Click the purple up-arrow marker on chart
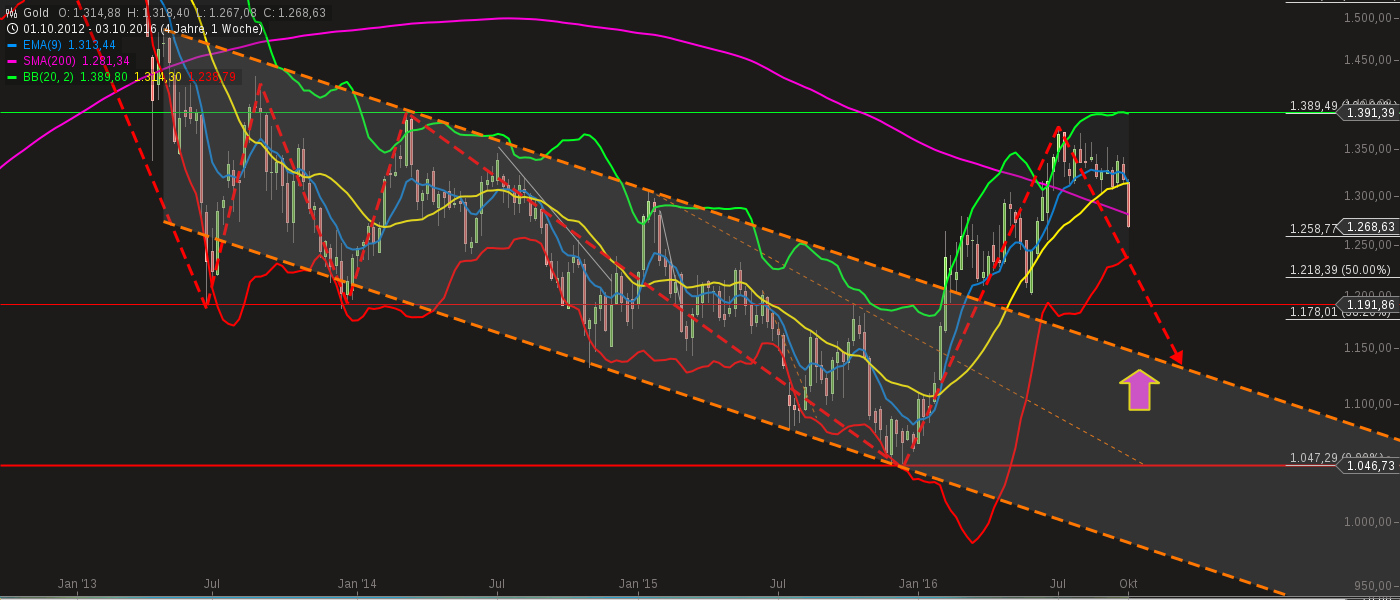1400x600 pixels. click(1139, 390)
